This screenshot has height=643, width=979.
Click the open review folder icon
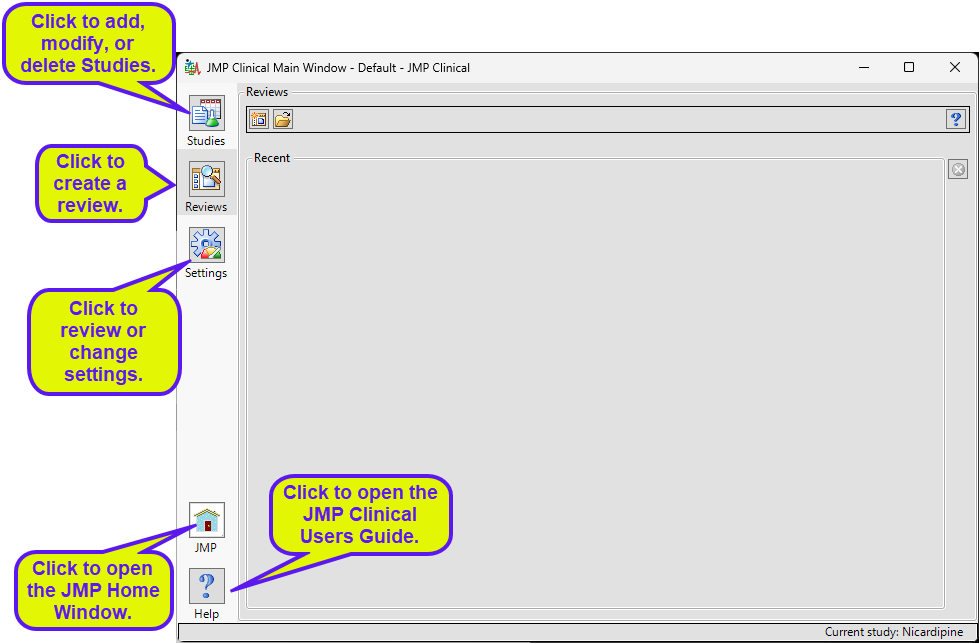click(283, 119)
